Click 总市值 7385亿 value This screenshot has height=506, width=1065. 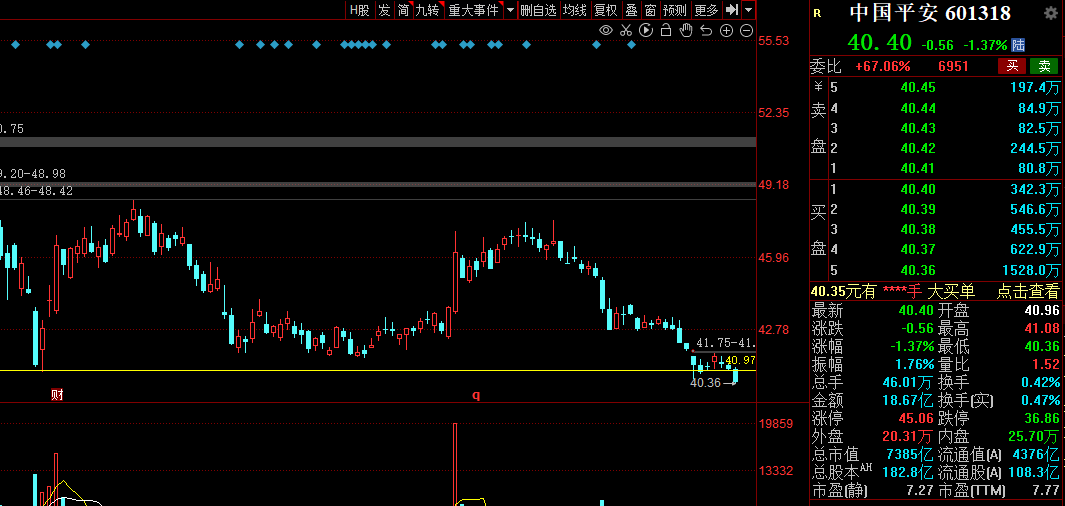(x=909, y=454)
